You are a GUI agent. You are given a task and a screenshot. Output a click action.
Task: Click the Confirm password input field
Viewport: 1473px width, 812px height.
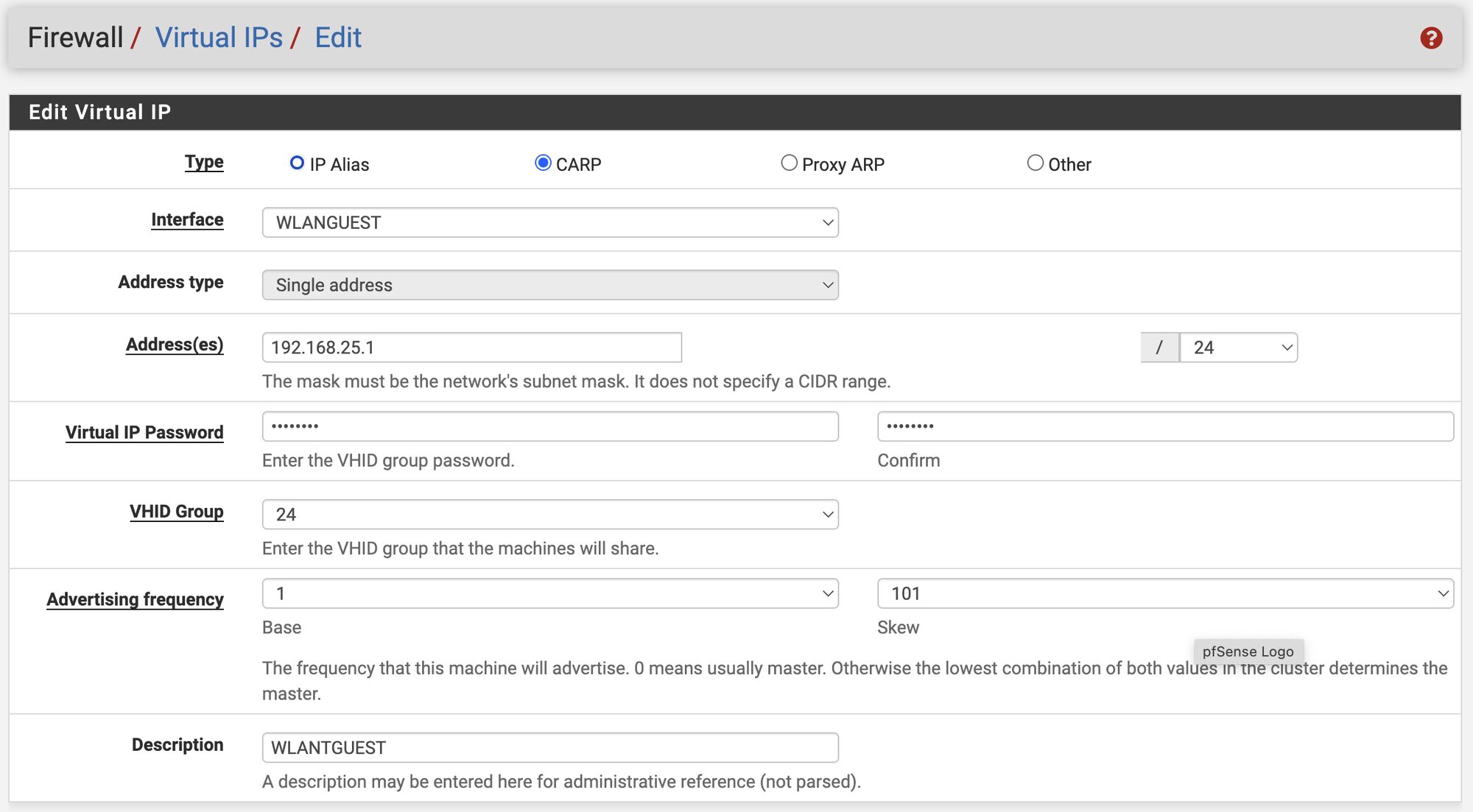click(1163, 426)
